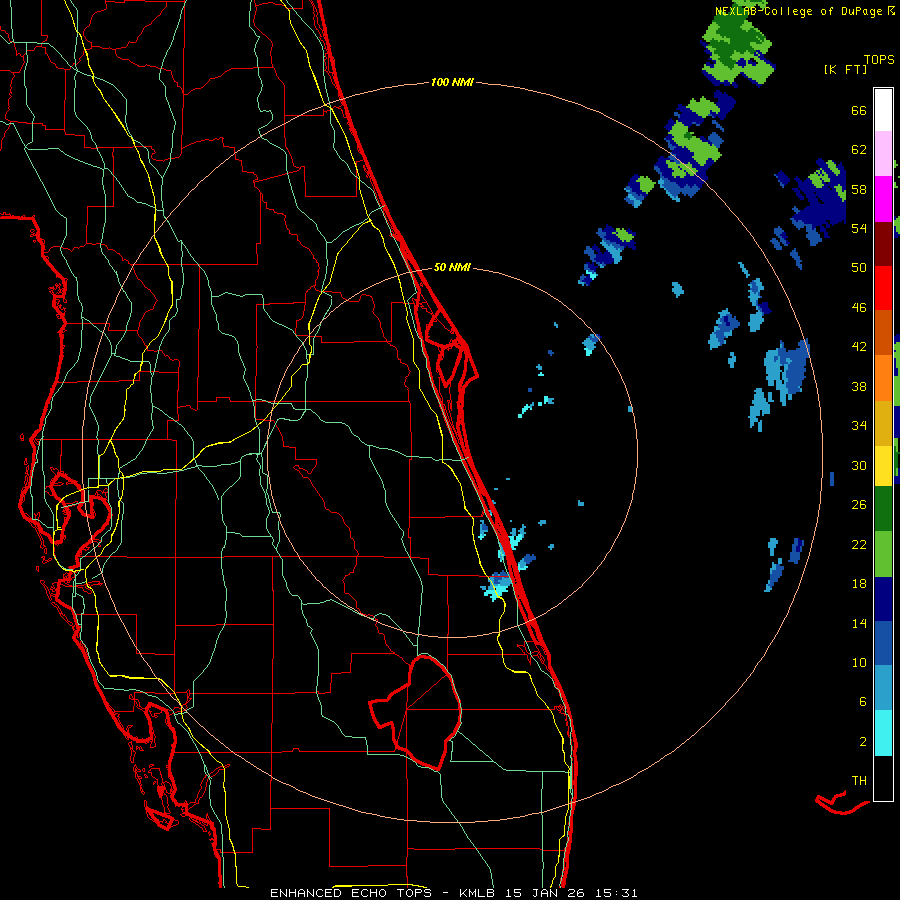Click the 100 NMI range ring label

tap(452, 83)
